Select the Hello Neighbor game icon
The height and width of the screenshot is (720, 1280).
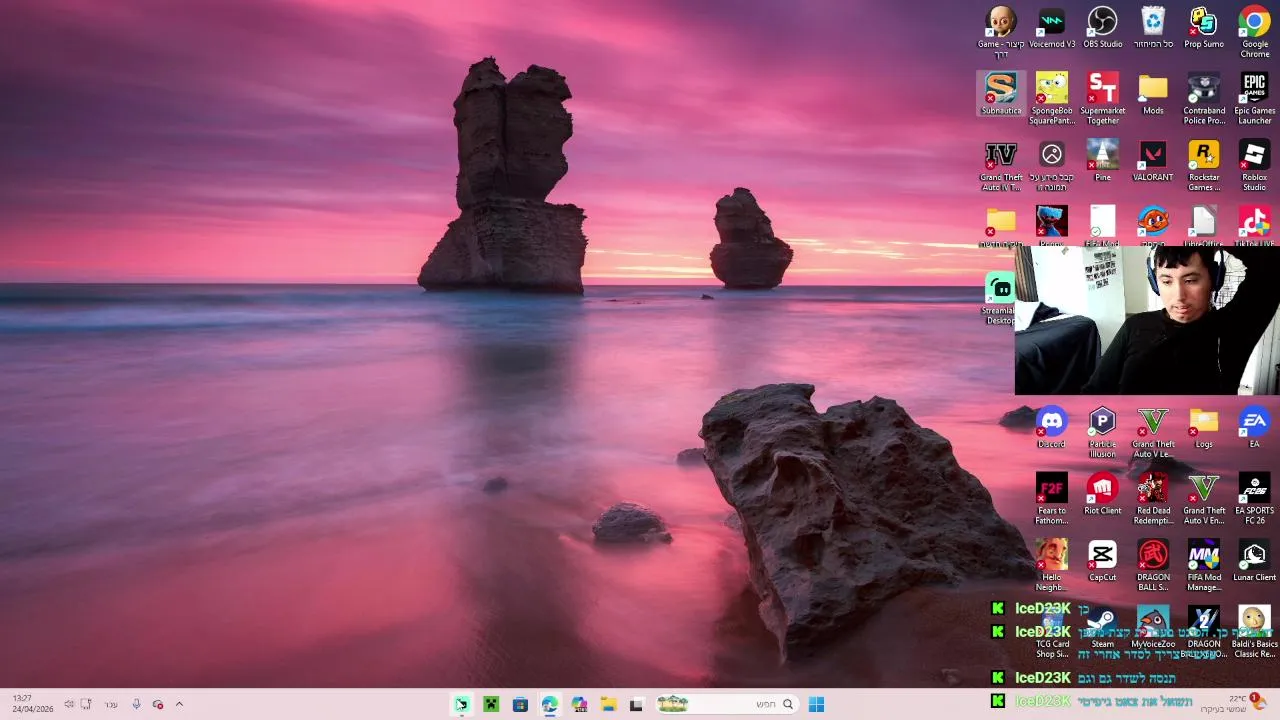(1052, 565)
